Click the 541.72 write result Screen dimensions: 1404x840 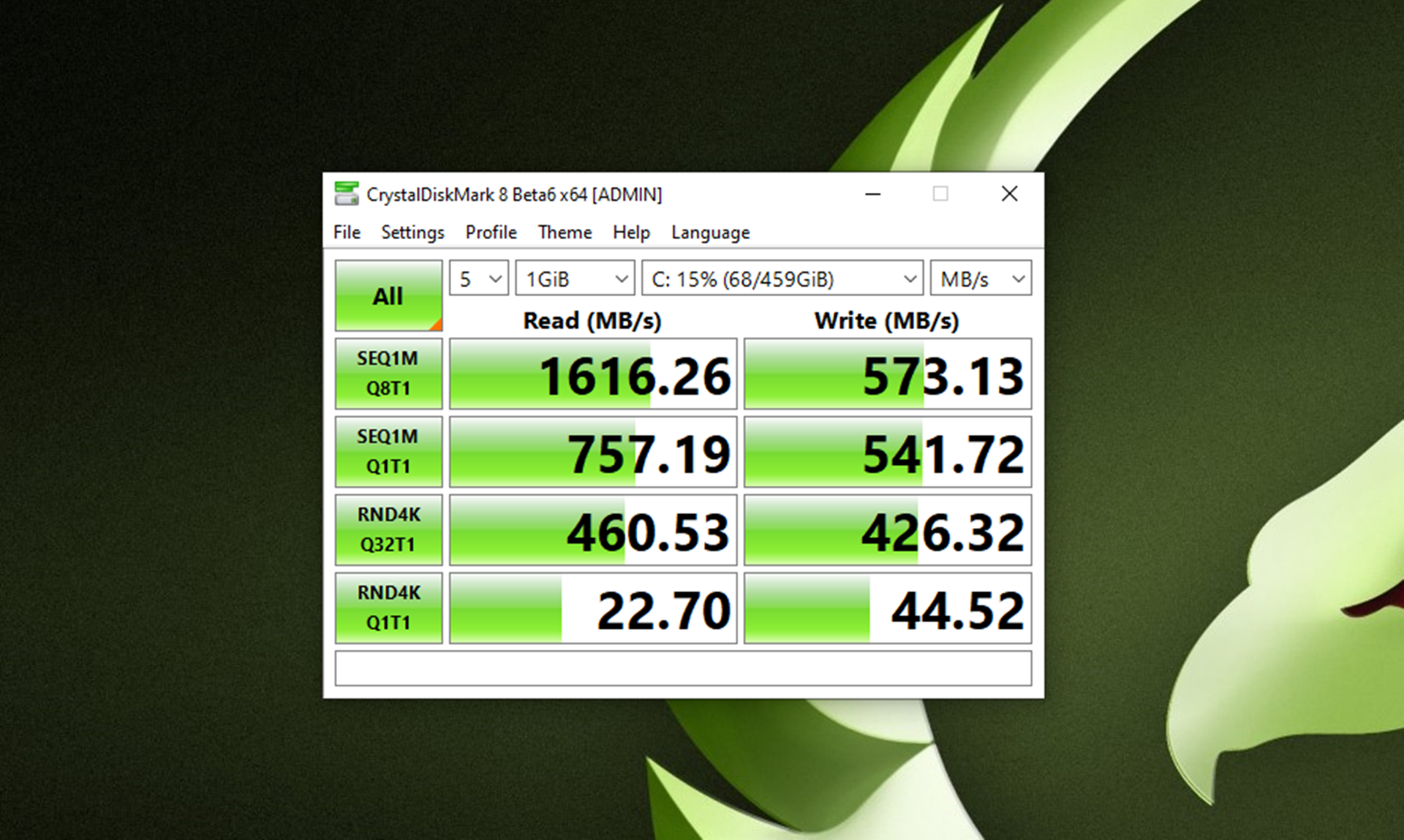(x=888, y=452)
